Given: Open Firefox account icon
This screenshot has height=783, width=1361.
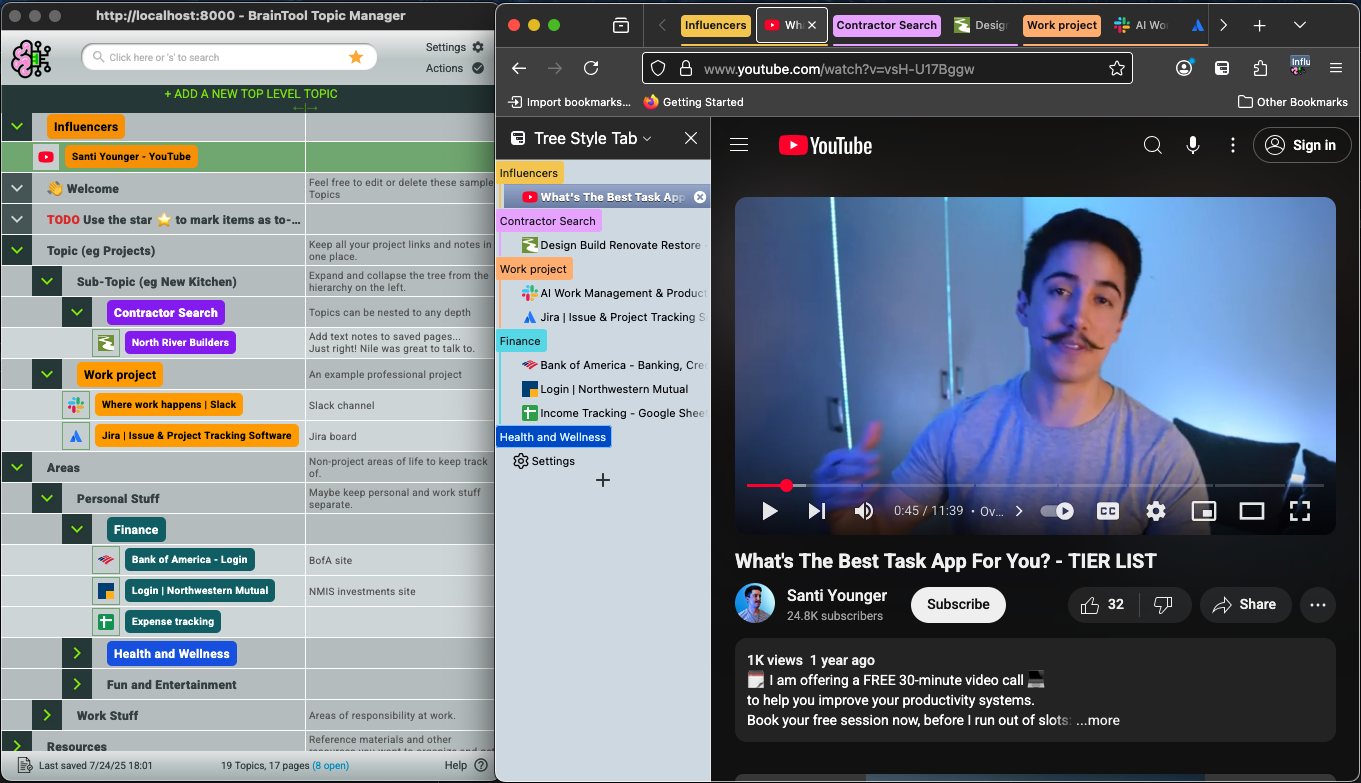Looking at the screenshot, I should [1184, 68].
